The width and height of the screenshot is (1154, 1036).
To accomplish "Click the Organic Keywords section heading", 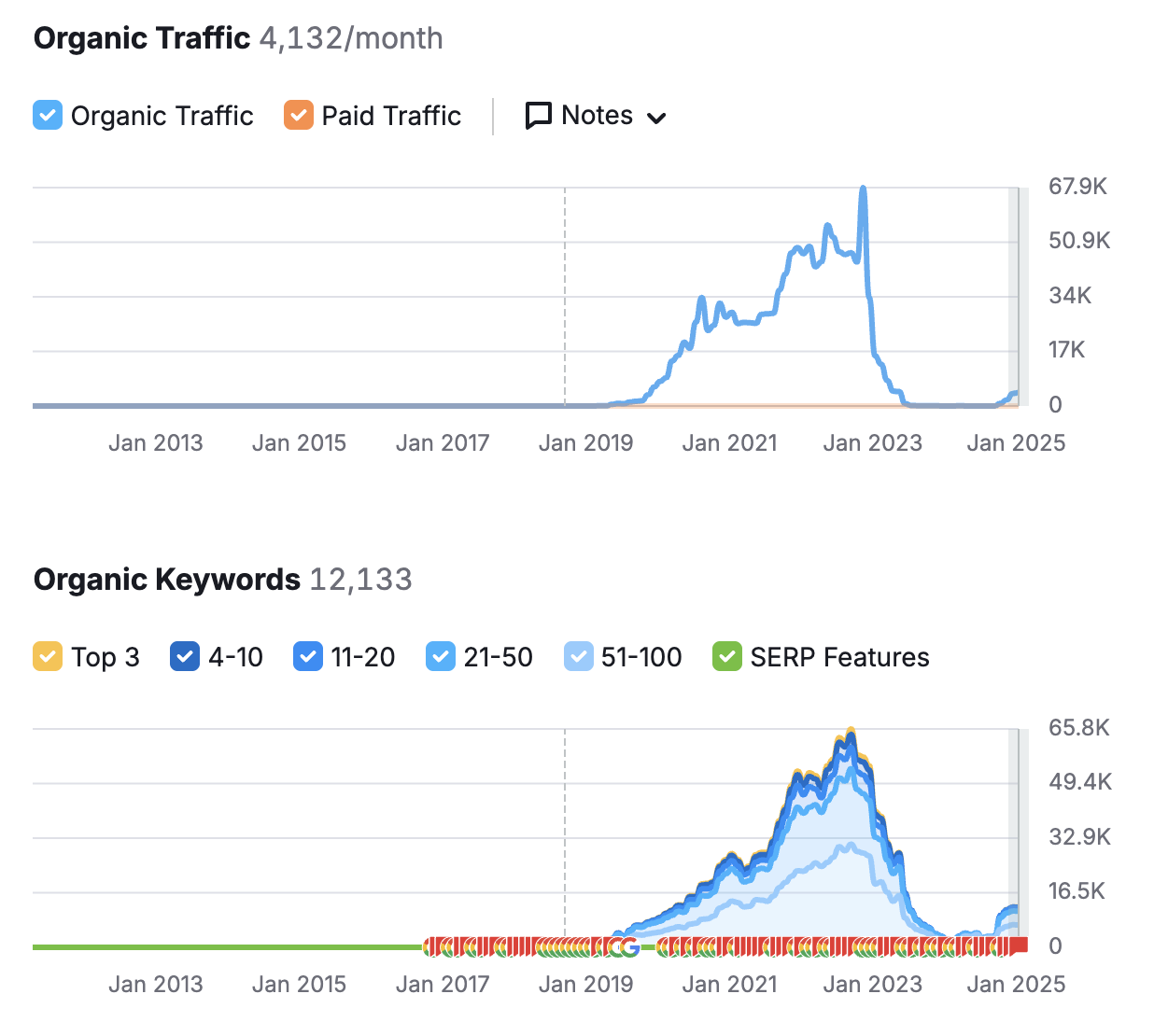I will click(x=167, y=580).
